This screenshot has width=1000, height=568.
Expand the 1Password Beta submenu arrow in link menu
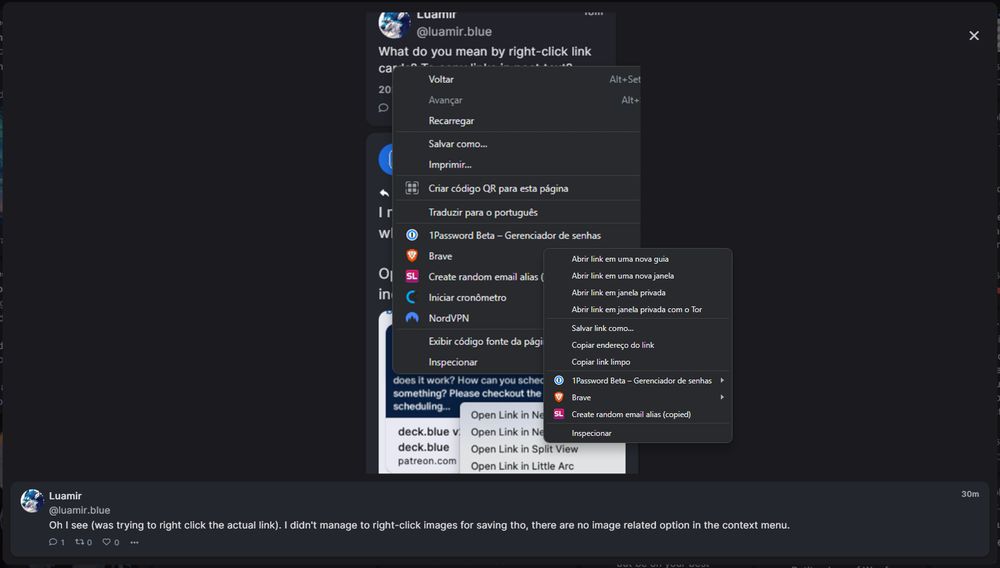[722, 381]
